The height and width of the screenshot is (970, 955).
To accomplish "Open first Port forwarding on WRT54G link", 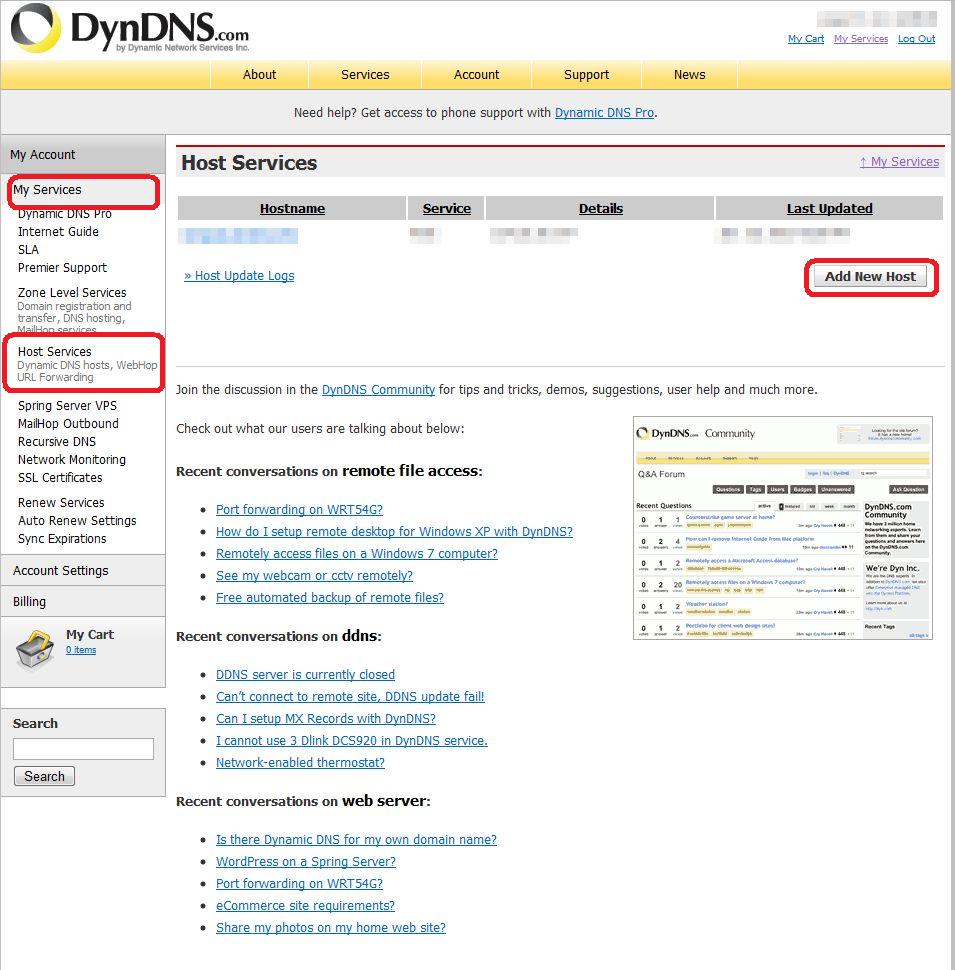I will [299, 510].
